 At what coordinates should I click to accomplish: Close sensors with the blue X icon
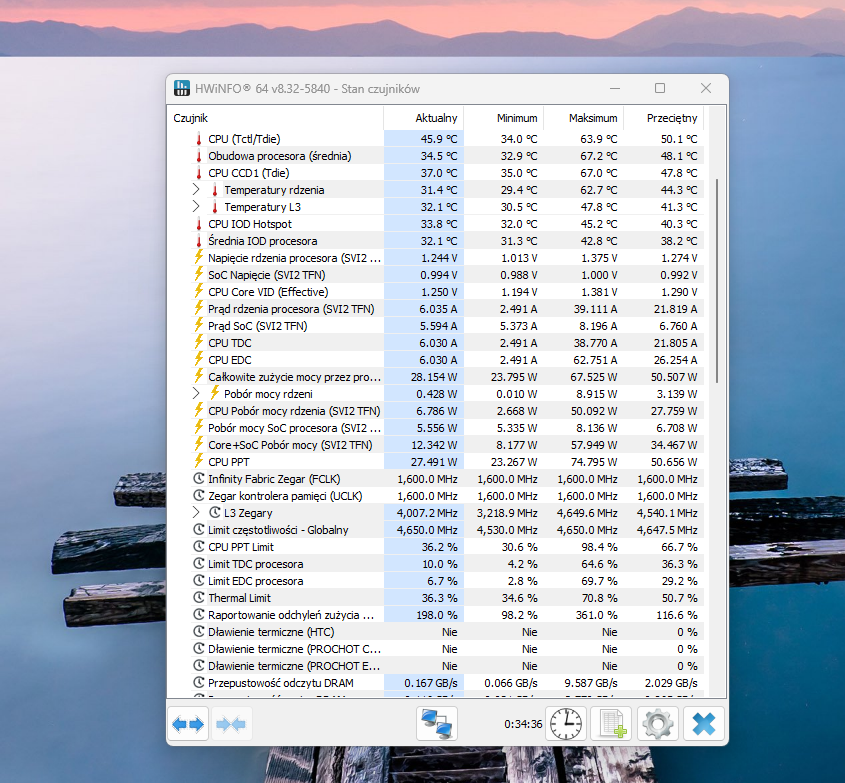coord(704,723)
